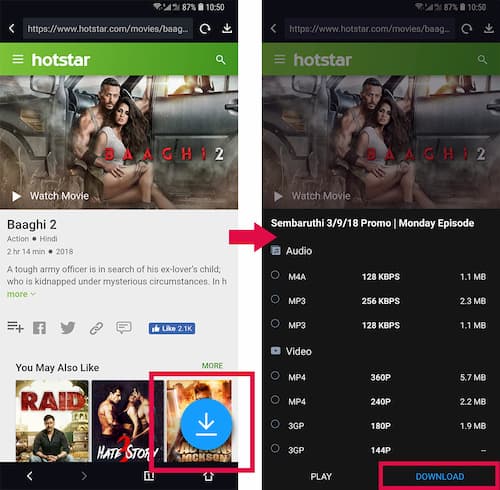The height and width of the screenshot is (490, 500).
Task: Tap the 10:50 clock in the left status bar
Action: [x=214, y=7]
